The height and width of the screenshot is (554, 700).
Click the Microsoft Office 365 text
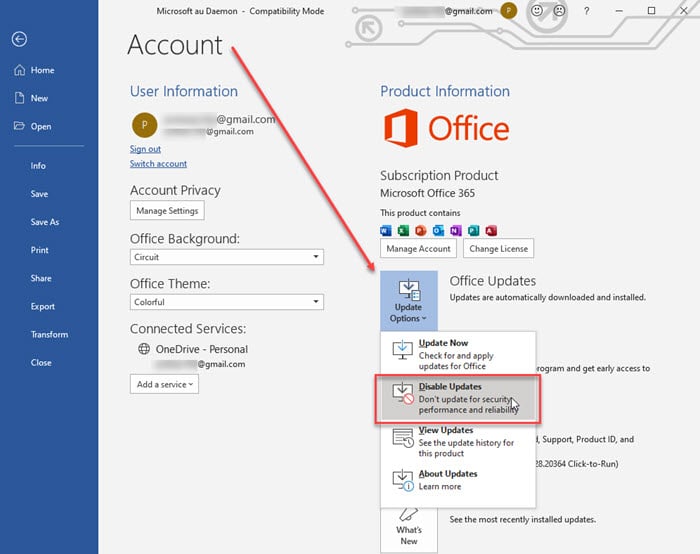click(x=428, y=193)
